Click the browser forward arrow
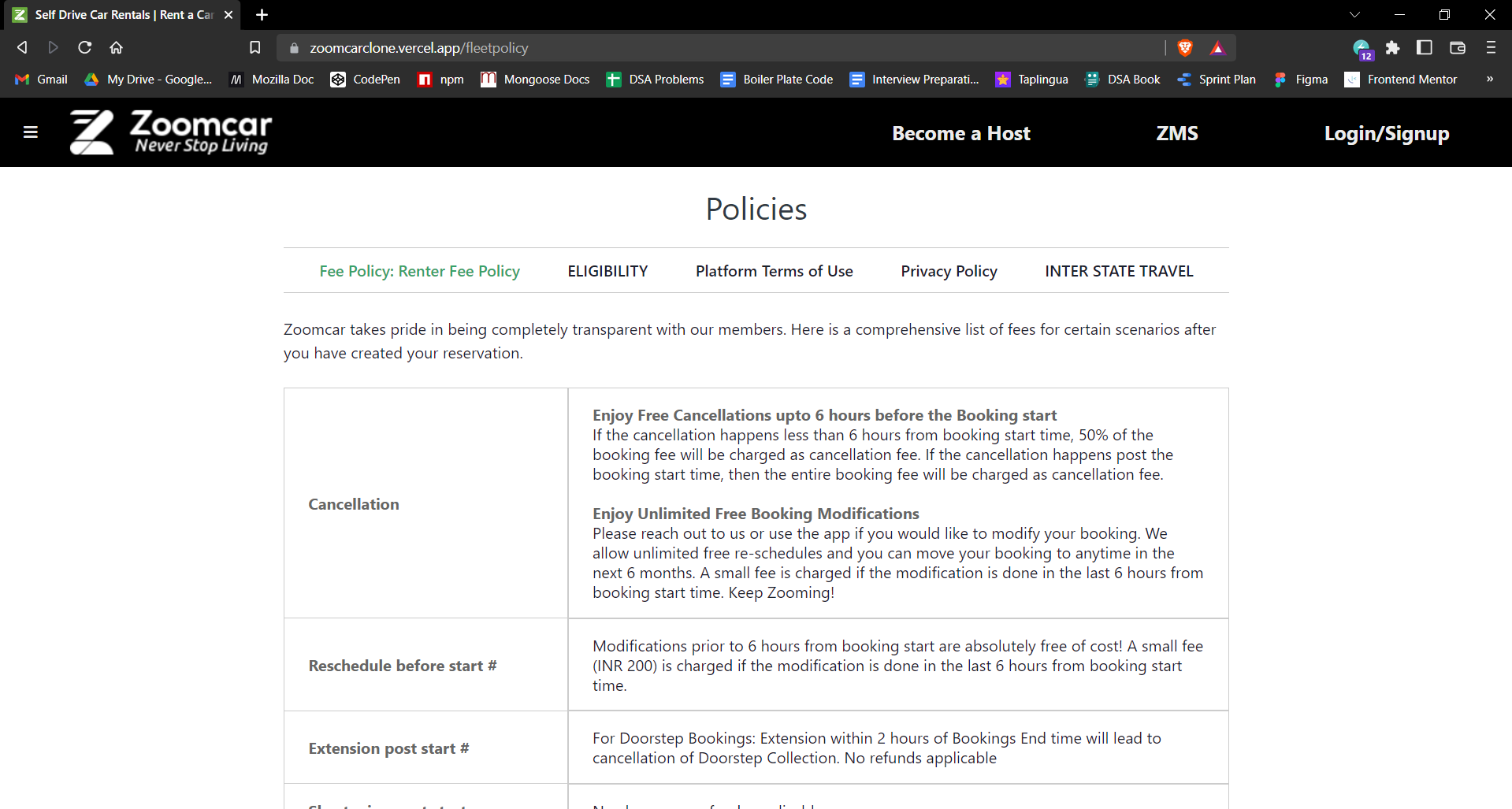This screenshot has width=1512, height=809. pyautogui.click(x=53, y=47)
